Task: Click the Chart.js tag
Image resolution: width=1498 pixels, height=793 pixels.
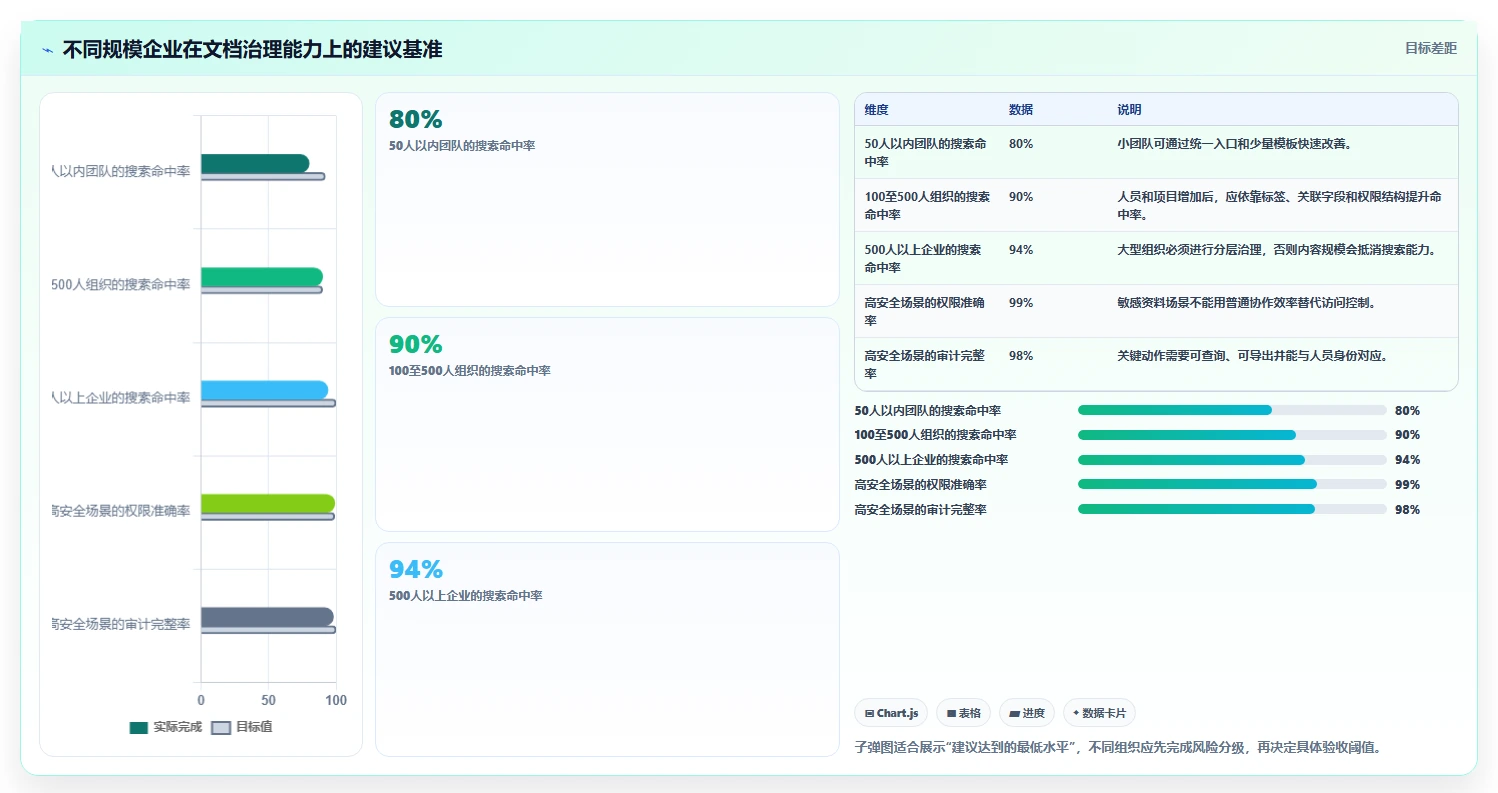Action: [891, 713]
